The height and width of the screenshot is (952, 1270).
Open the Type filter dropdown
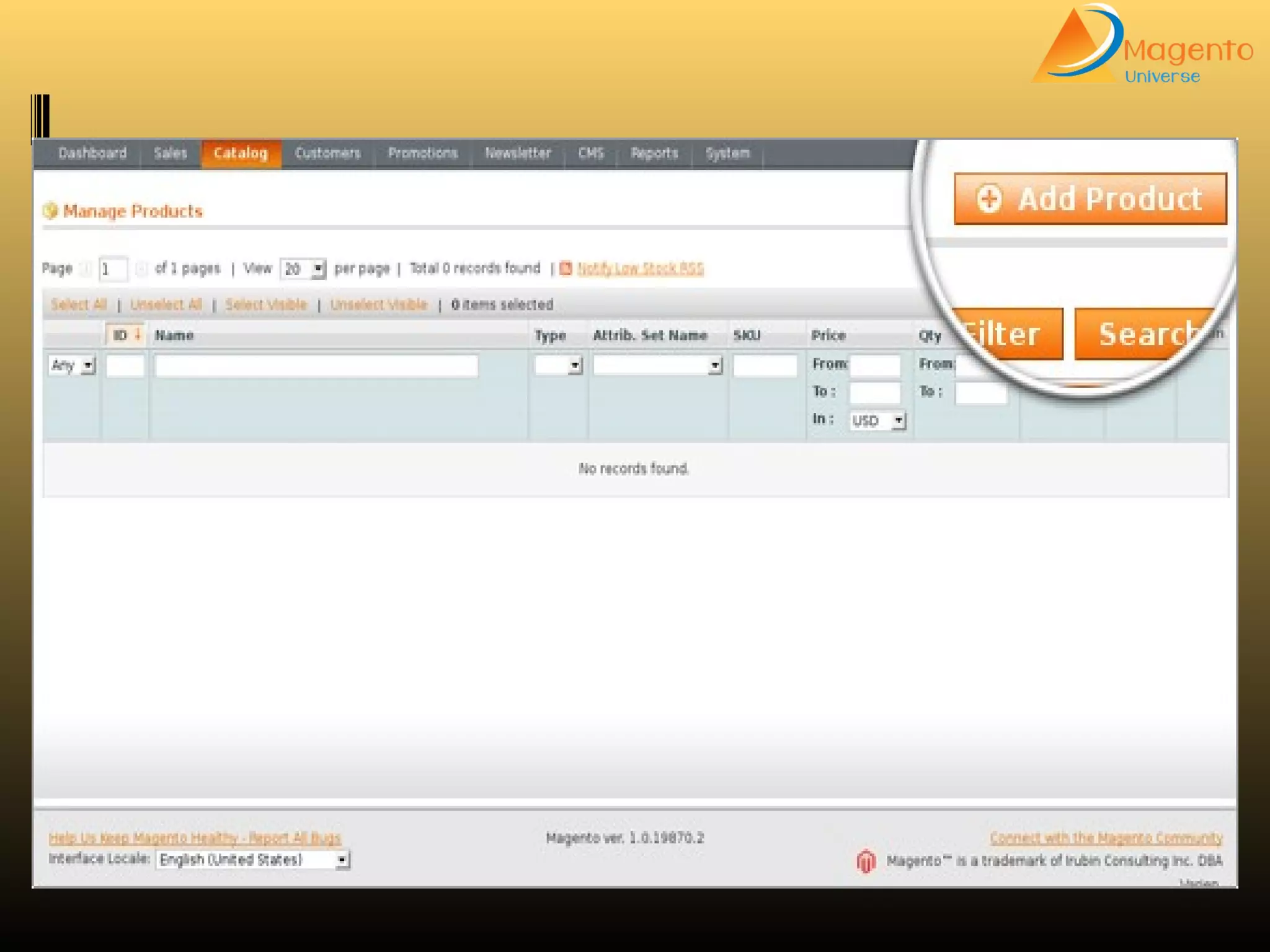[x=558, y=366]
